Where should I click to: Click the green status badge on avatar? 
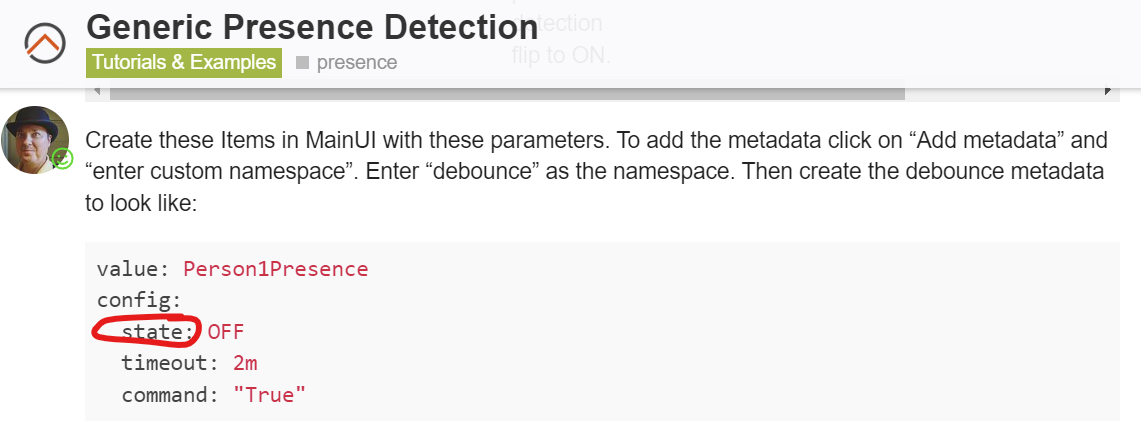click(62, 158)
